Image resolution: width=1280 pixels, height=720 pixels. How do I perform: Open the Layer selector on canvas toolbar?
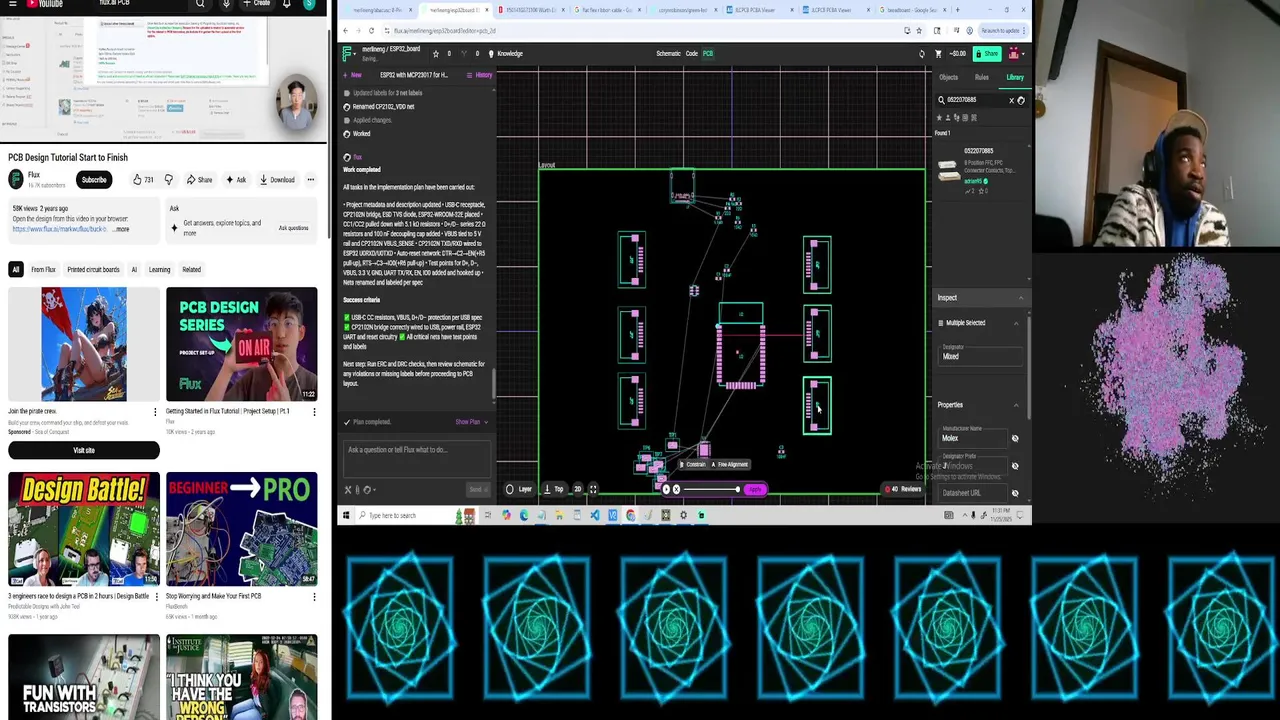519,489
